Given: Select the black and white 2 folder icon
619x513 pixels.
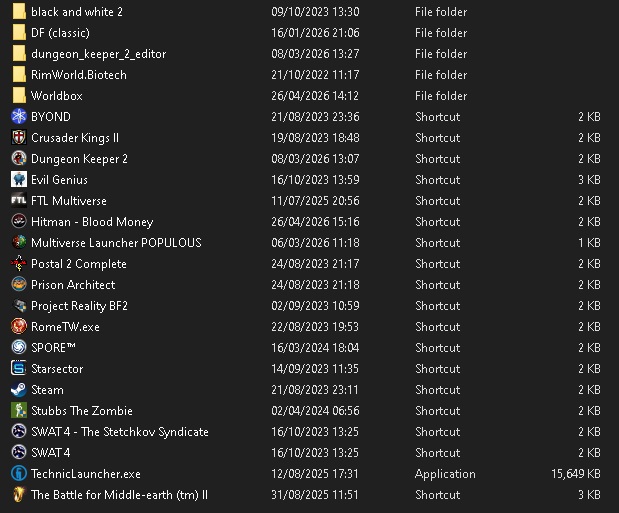Looking at the screenshot, I should point(19,11).
